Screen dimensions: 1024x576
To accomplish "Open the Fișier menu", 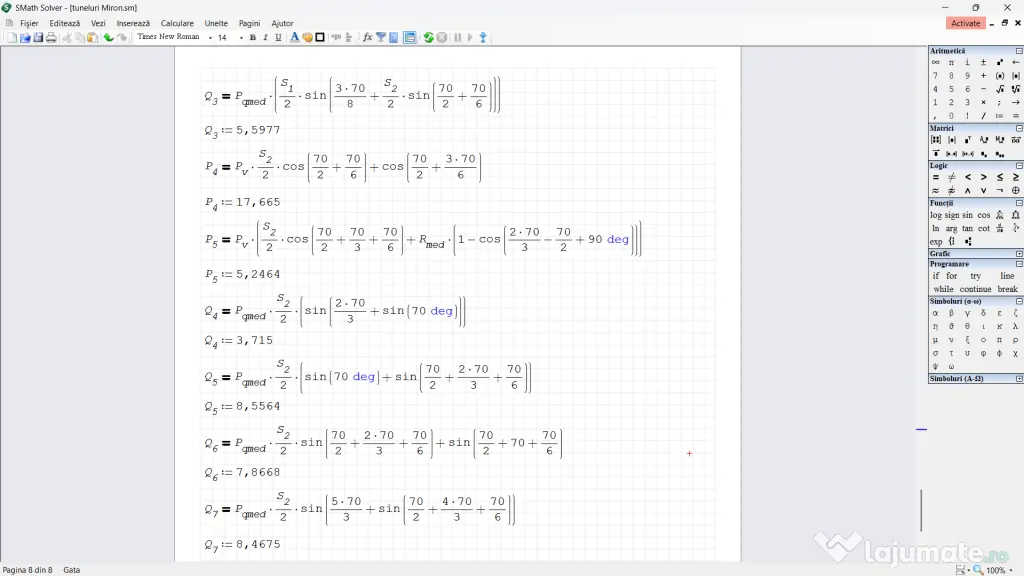I will (29, 23).
